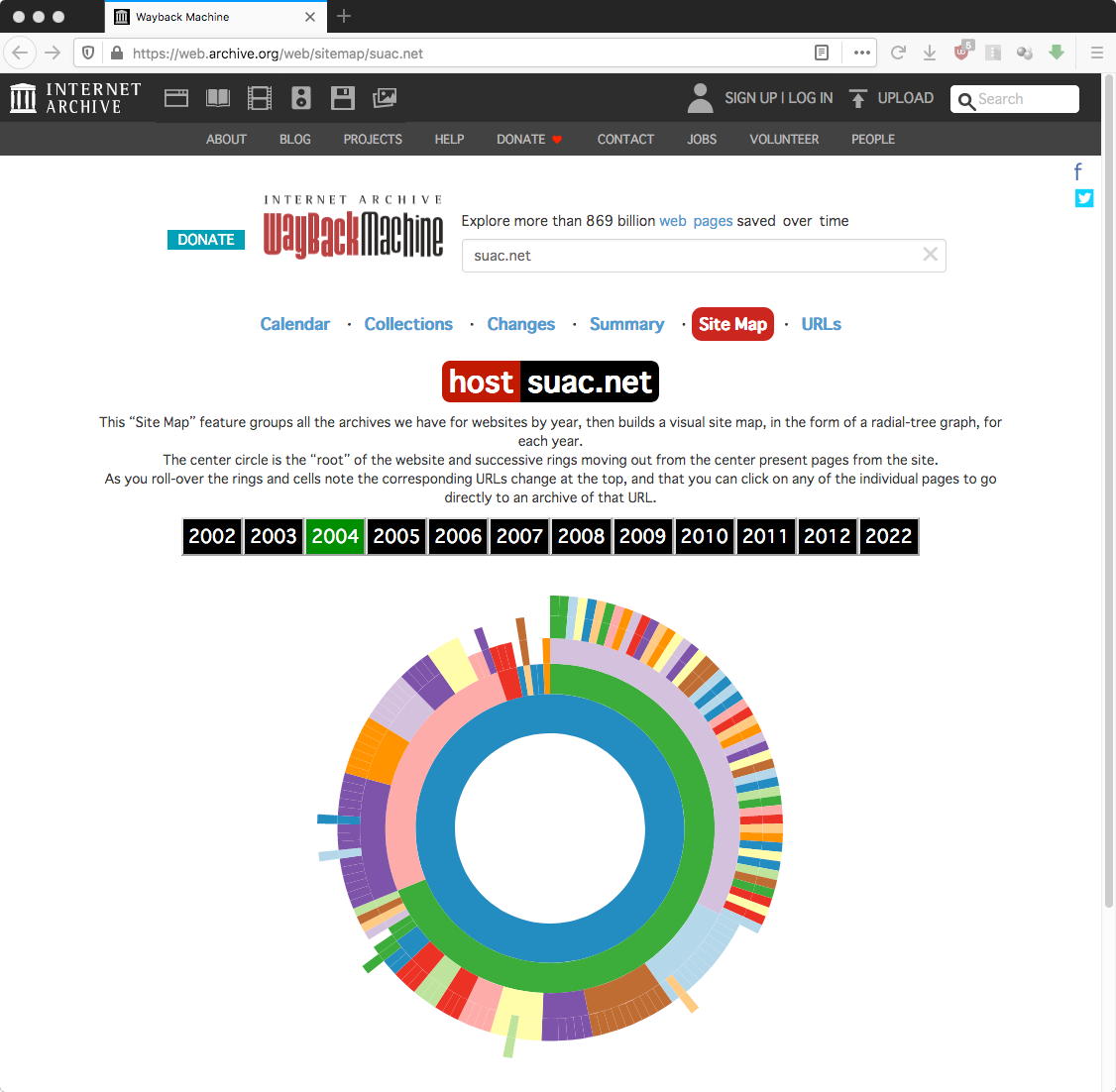Switch to the URLs view
Viewport: 1116px width, 1092px height.
tap(821, 324)
